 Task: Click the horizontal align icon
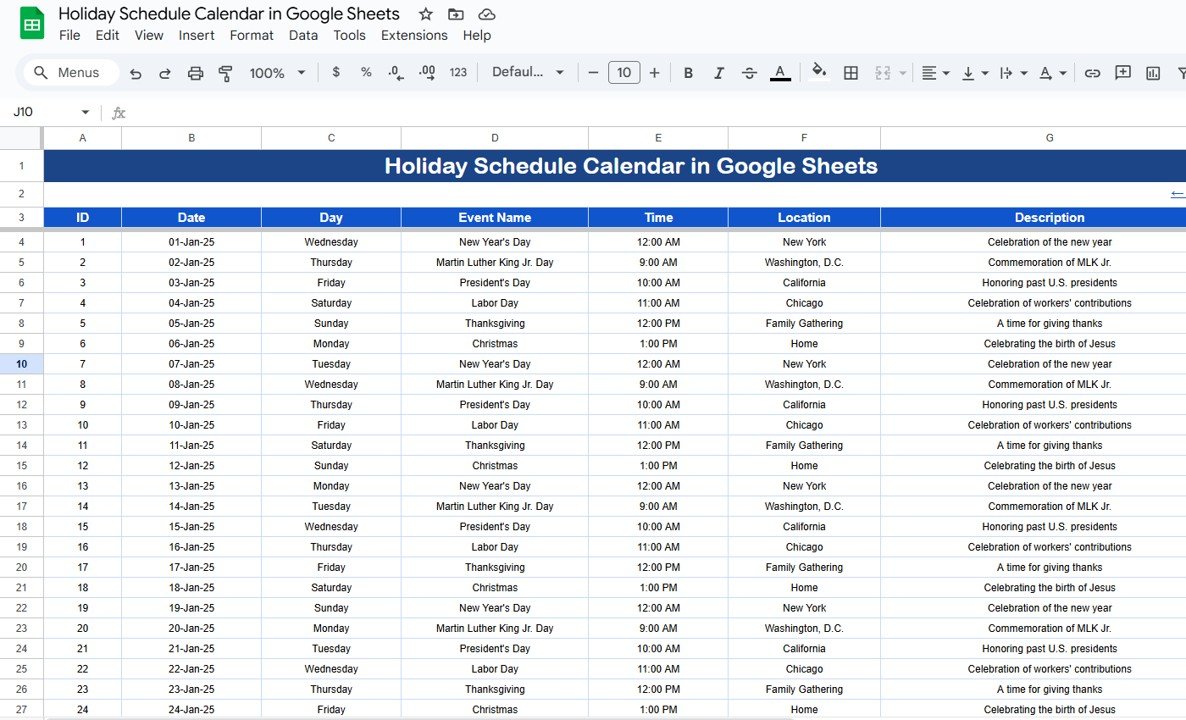point(929,73)
